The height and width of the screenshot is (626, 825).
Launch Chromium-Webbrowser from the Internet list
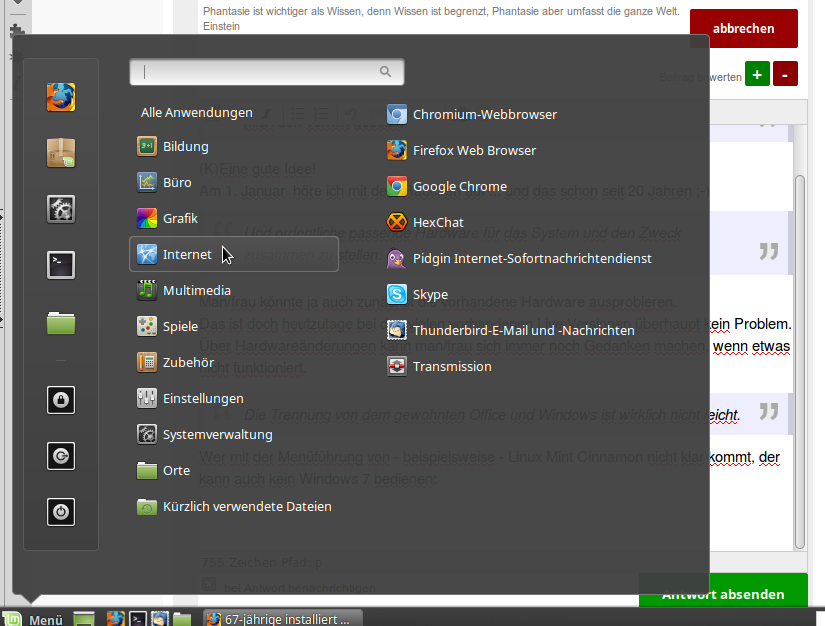471,114
